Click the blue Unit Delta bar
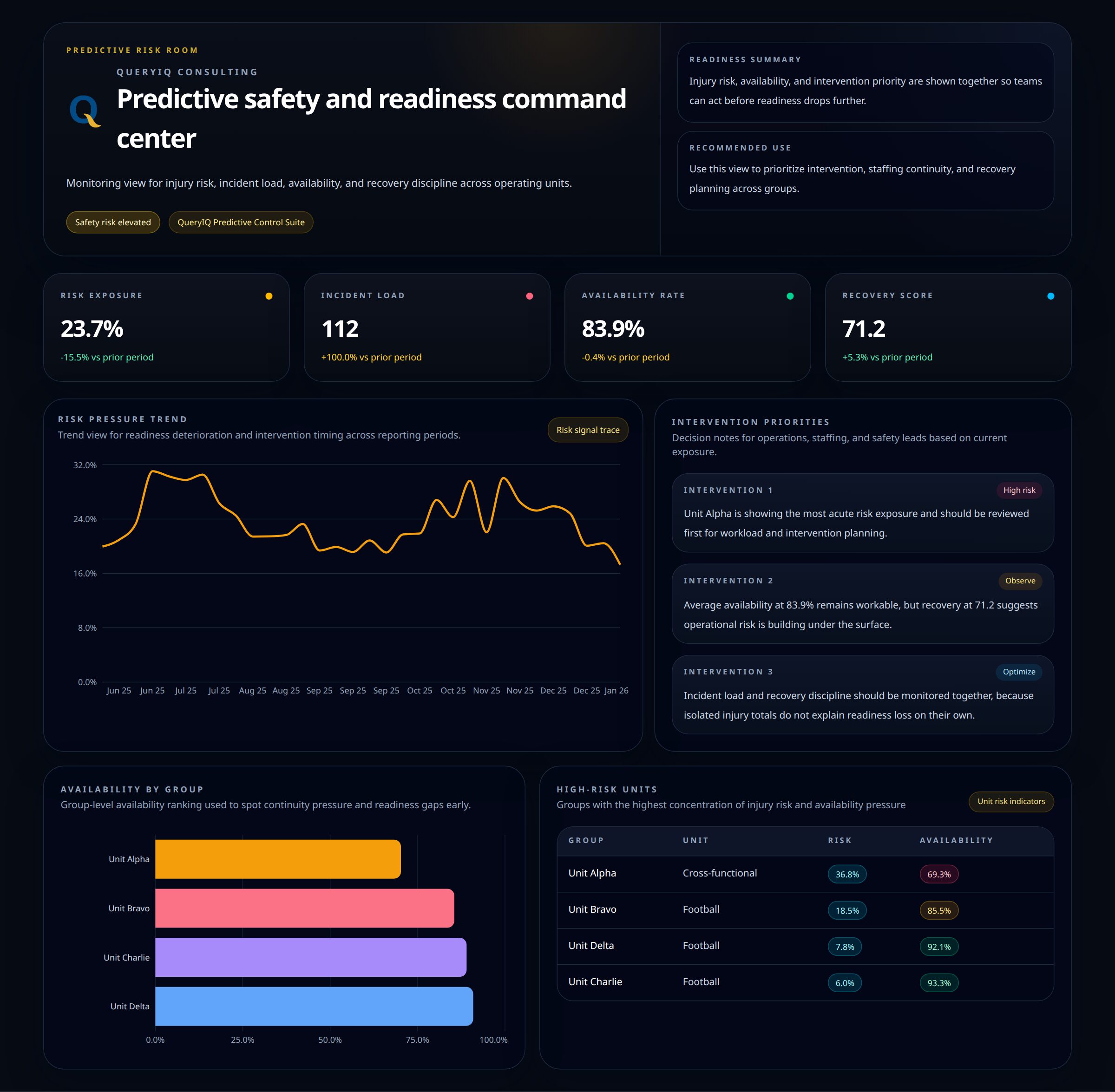Screen dimensions: 1115x1092 [x=314, y=1007]
